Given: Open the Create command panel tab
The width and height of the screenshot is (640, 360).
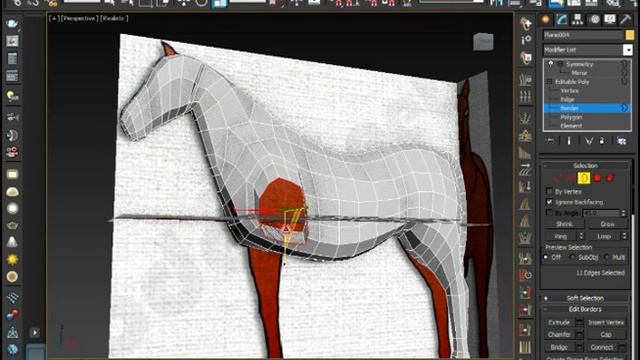Looking at the screenshot, I should pos(545,19).
